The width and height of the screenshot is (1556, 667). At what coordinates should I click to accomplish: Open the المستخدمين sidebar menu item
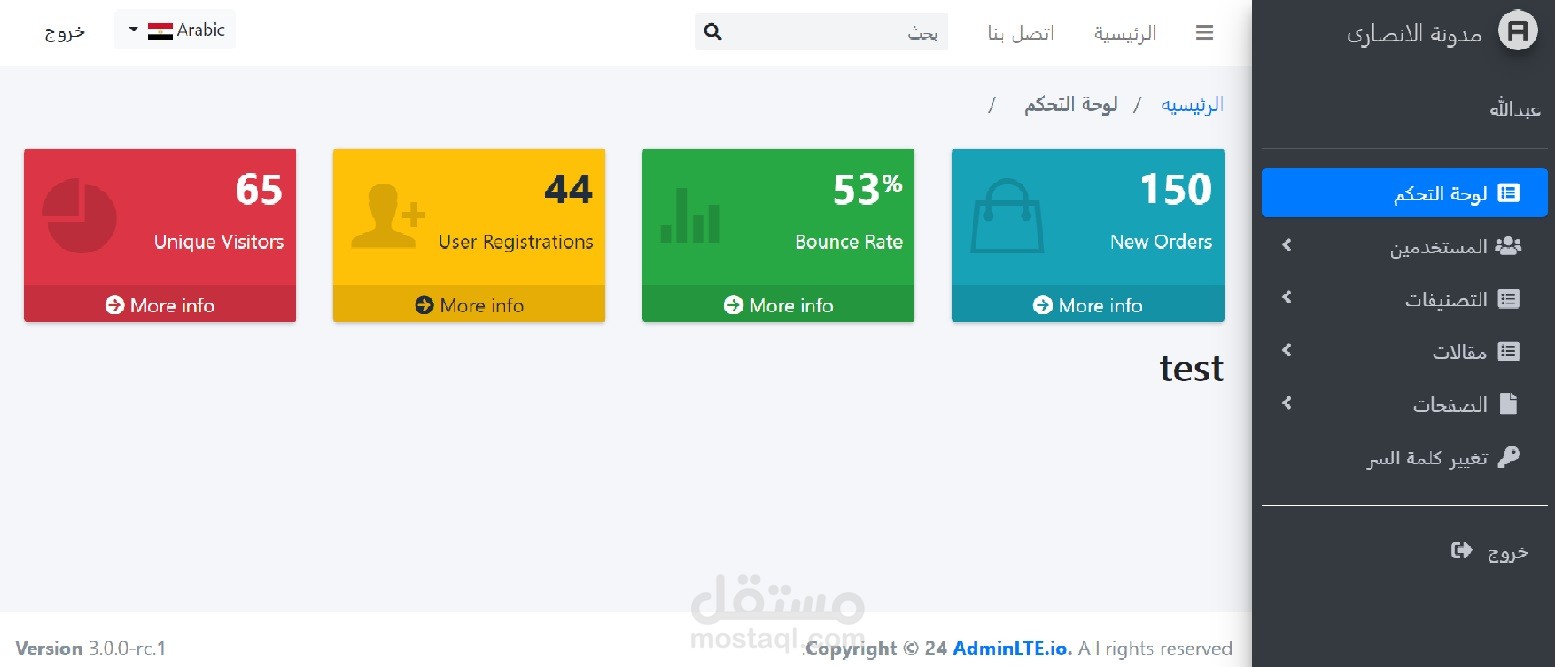(x=1405, y=246)
